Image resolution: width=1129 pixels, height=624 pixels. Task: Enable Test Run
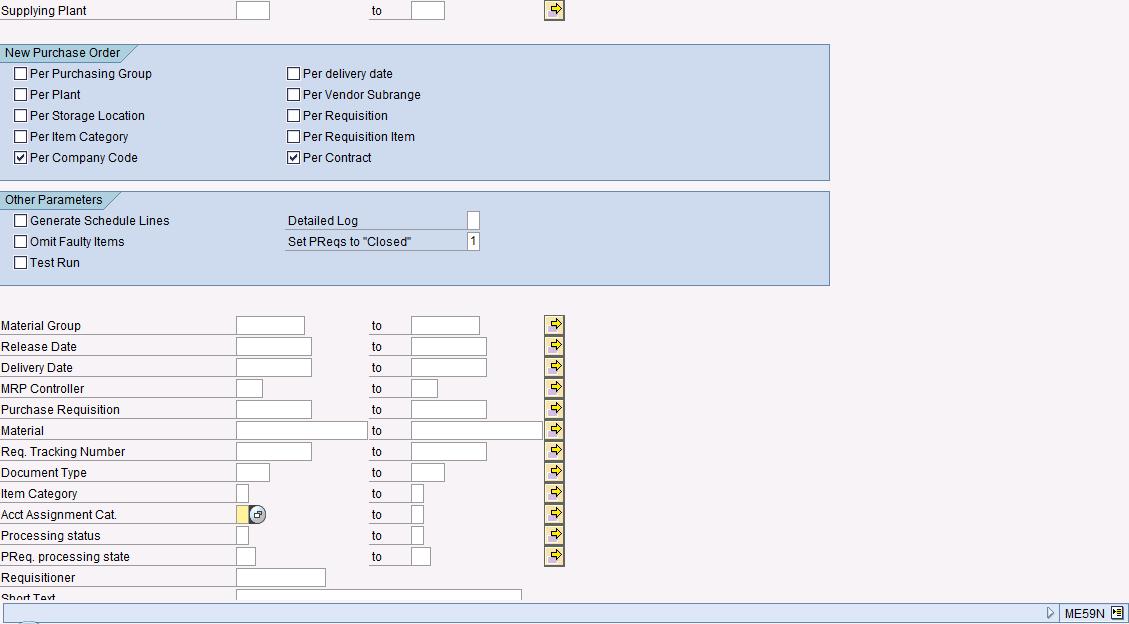click(x=20, y=262)
